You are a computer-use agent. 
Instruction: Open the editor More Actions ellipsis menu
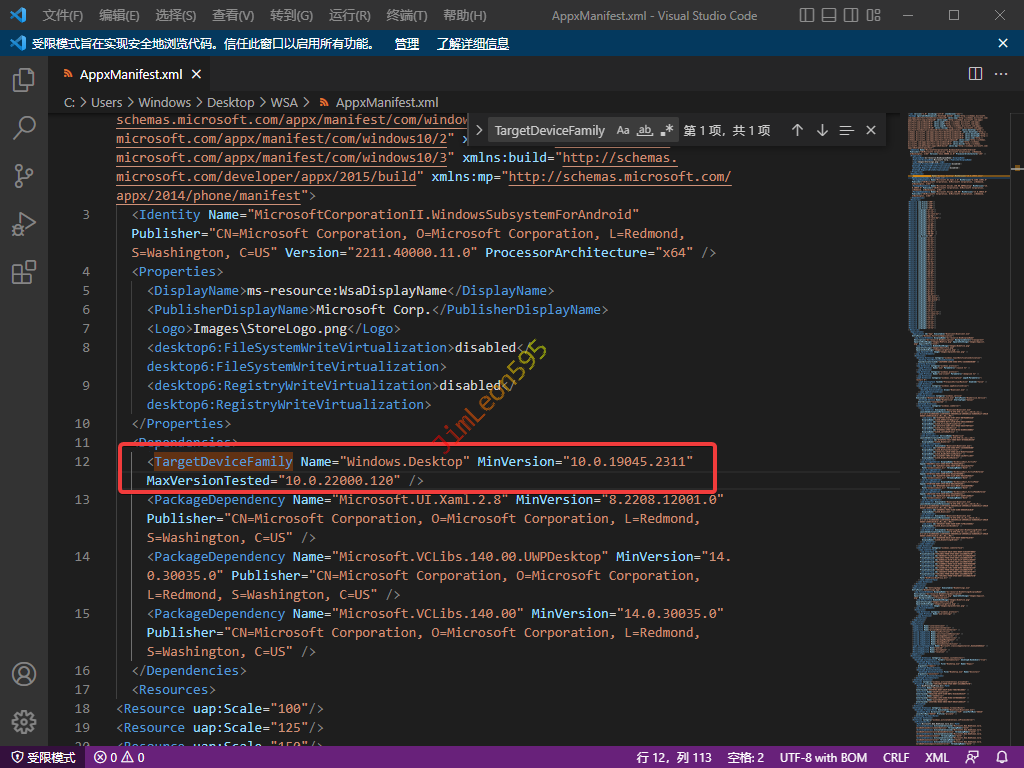point(1001,74)
